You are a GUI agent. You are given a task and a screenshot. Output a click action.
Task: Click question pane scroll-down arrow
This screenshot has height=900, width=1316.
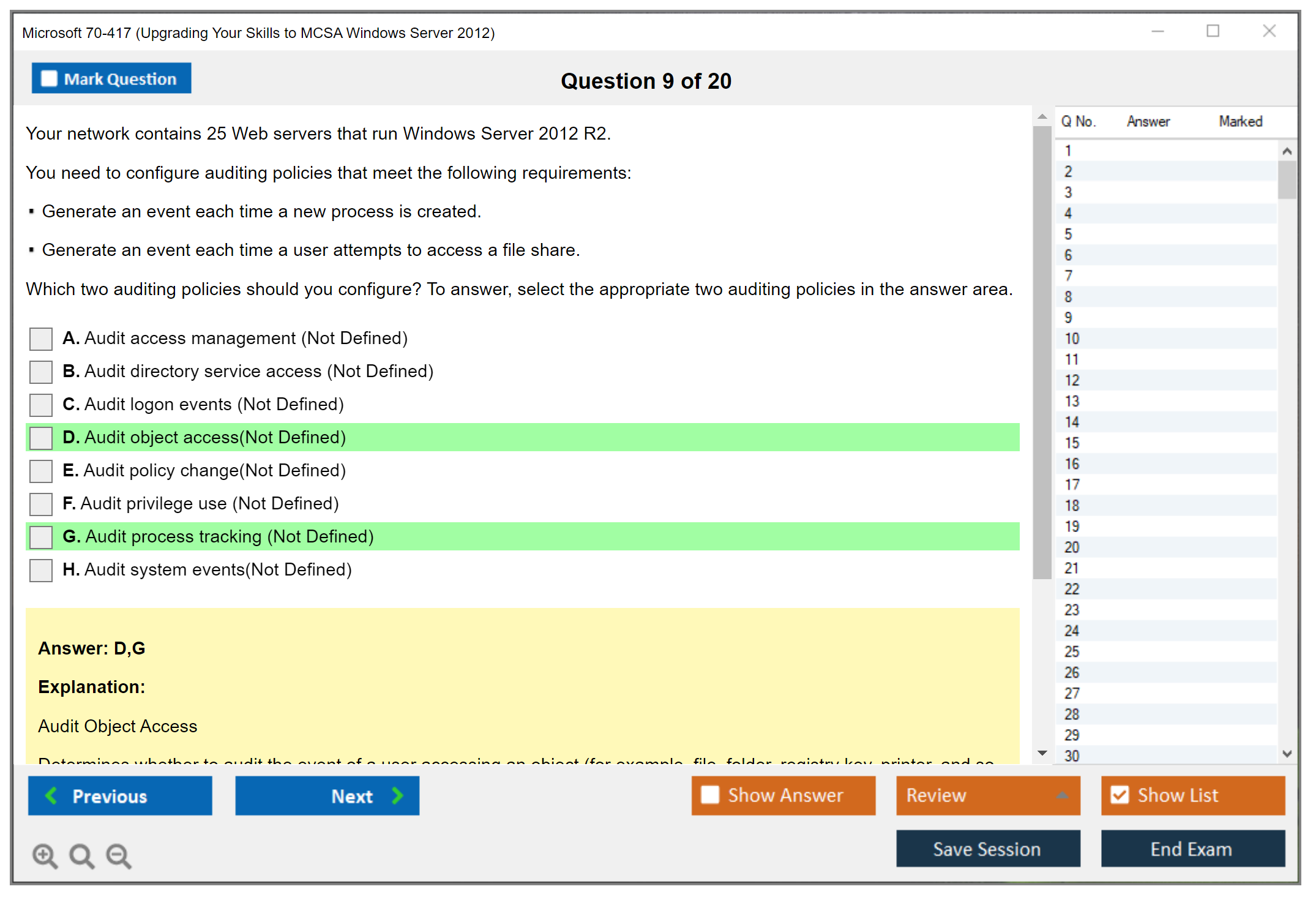click(x=1042, y=753)
